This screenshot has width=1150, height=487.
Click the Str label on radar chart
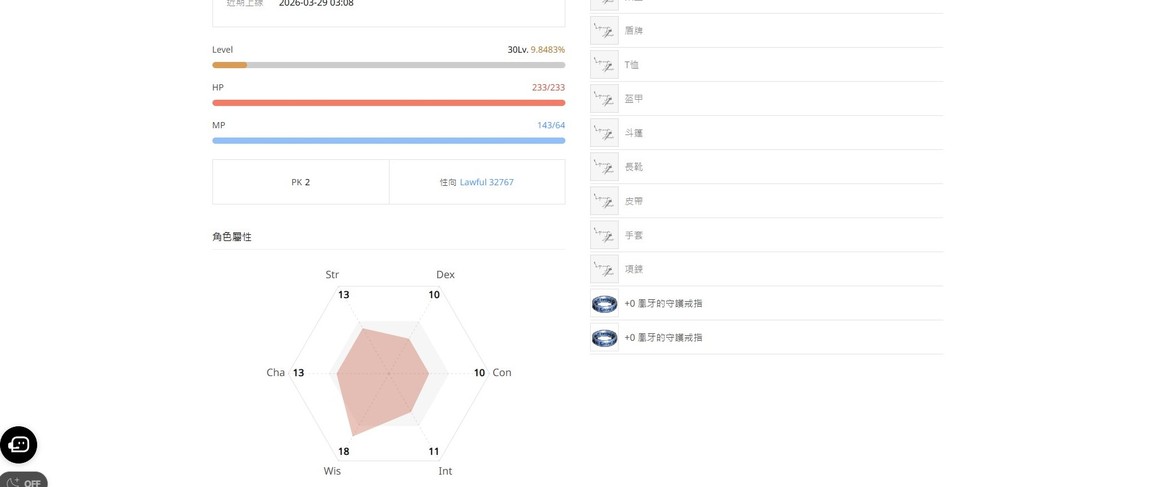pos(332,274)
